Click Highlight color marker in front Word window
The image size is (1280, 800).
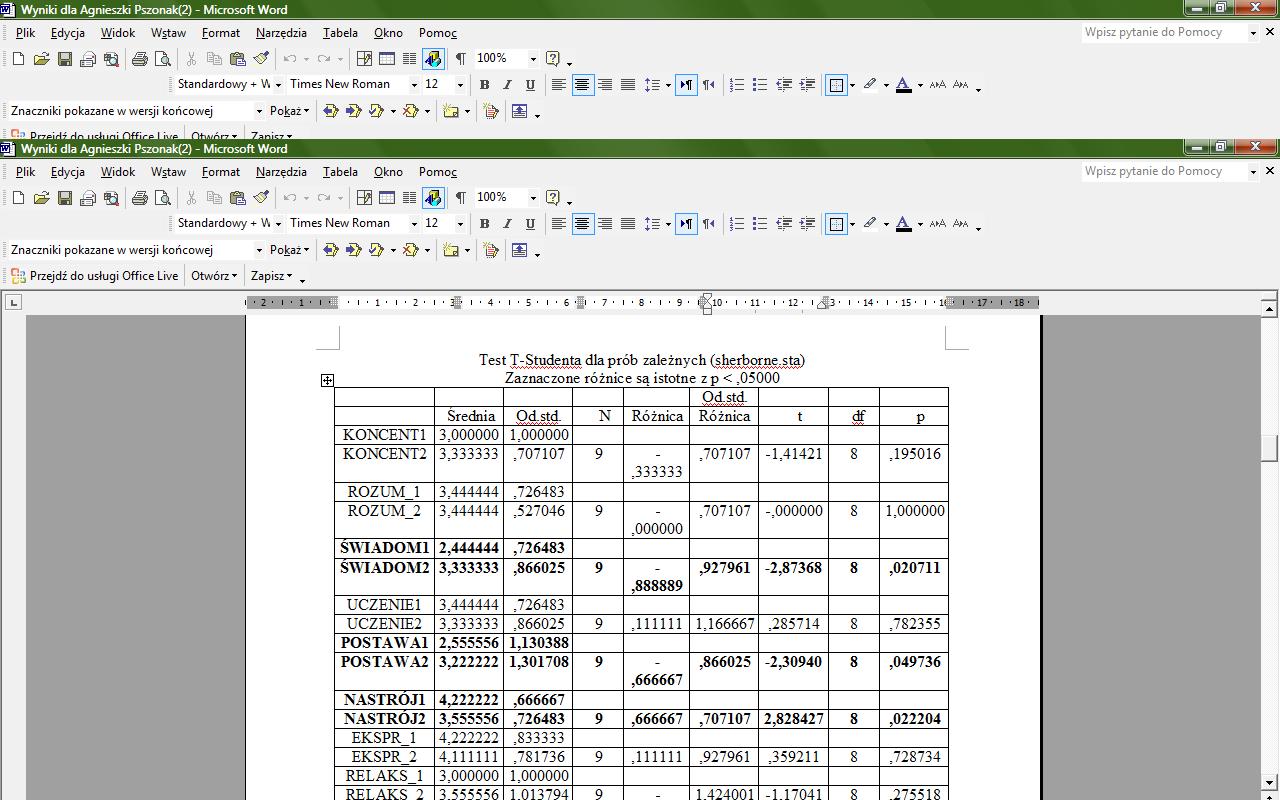(x=870, y=224)
